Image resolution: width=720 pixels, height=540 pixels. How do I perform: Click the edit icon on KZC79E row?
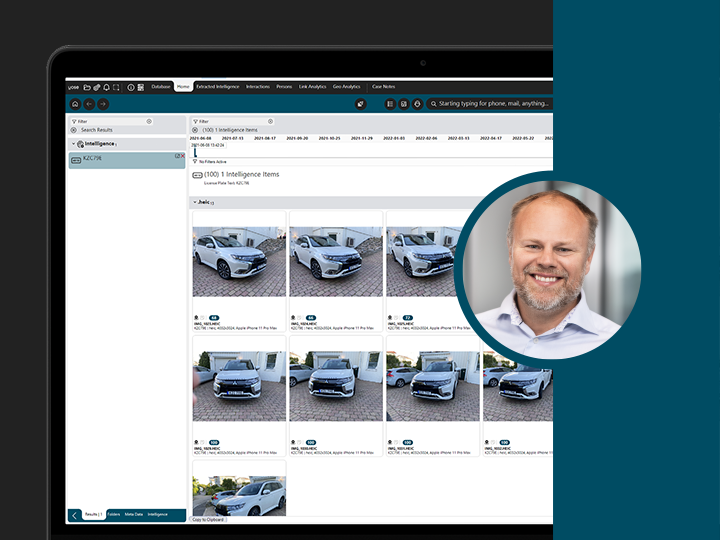click(177, 156)
